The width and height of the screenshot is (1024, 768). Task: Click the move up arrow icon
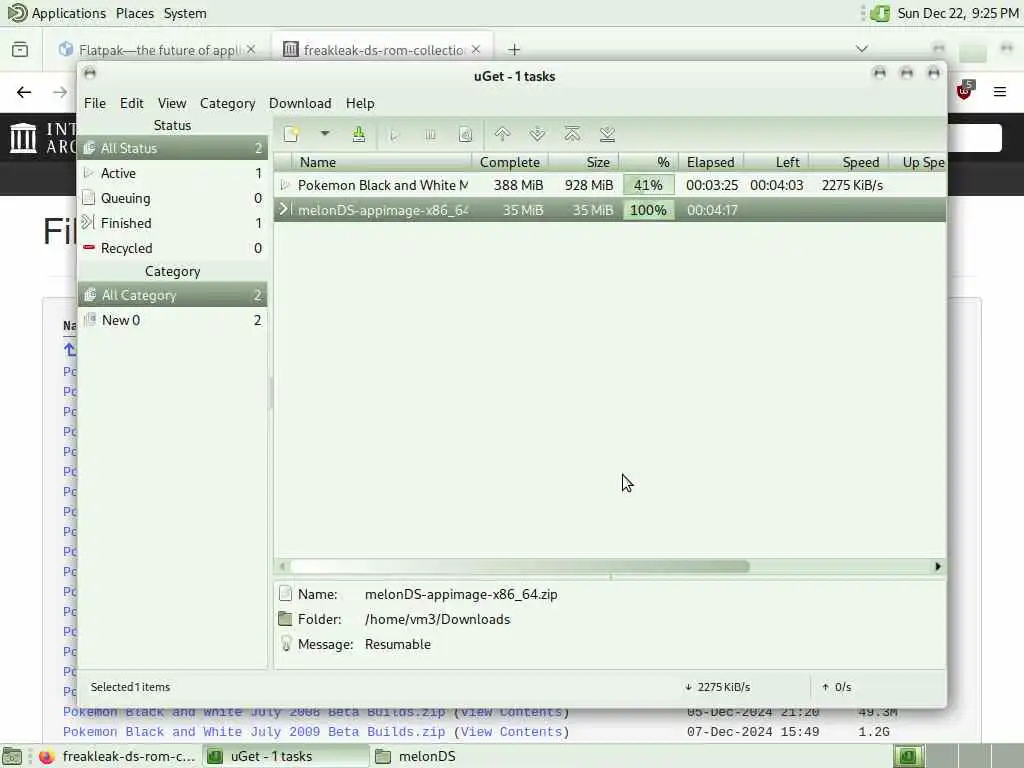[x=502, y=135]
